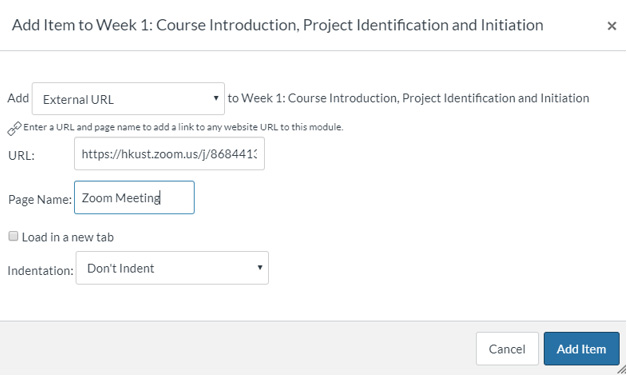Image resolution: width=627 pixels, height=381 pixels.
Task: Confirm with the Add Item button
Action: pyautogui.click(x=581, y=349)
